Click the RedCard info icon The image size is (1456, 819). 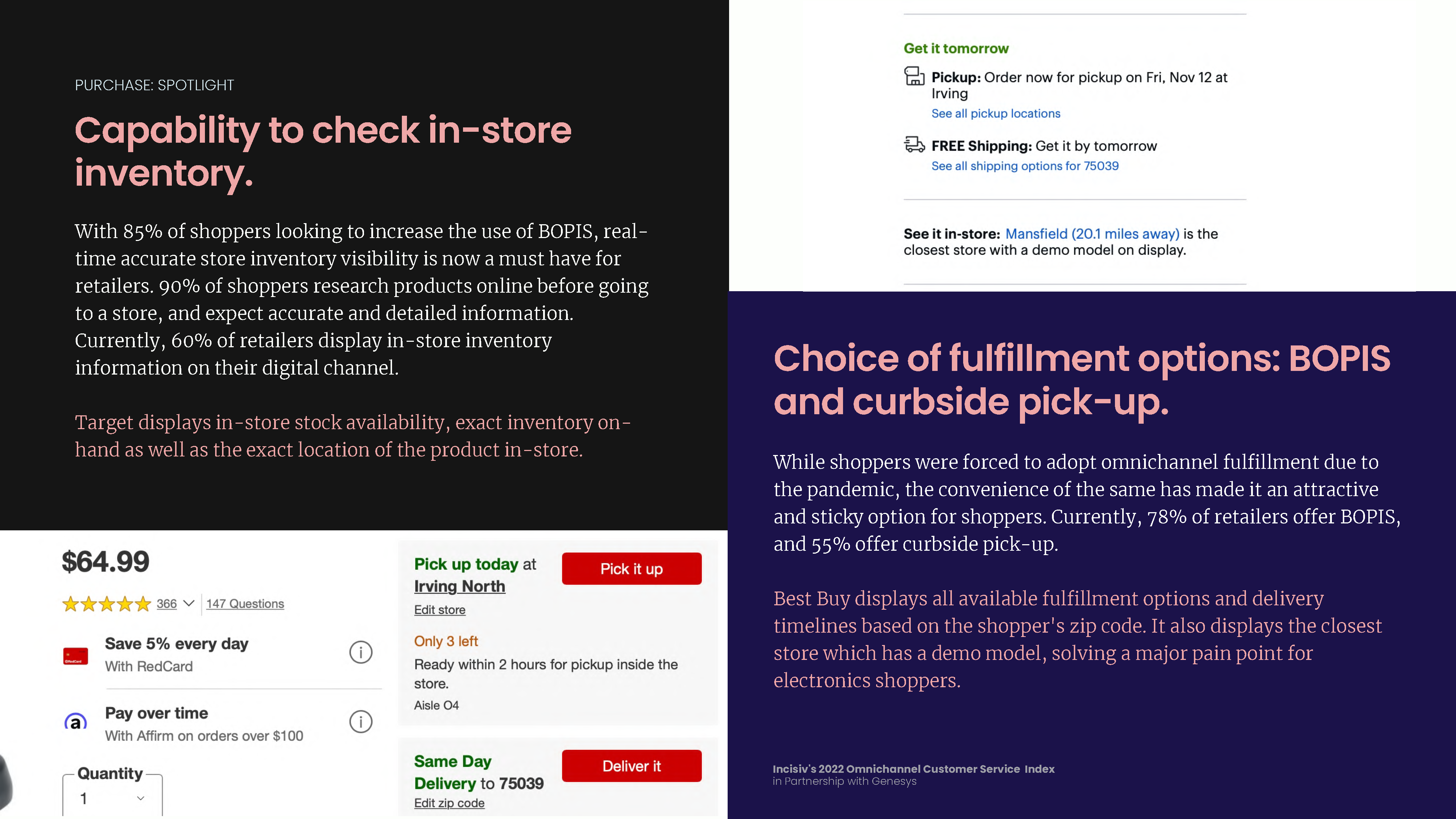(x=361, y=652)
